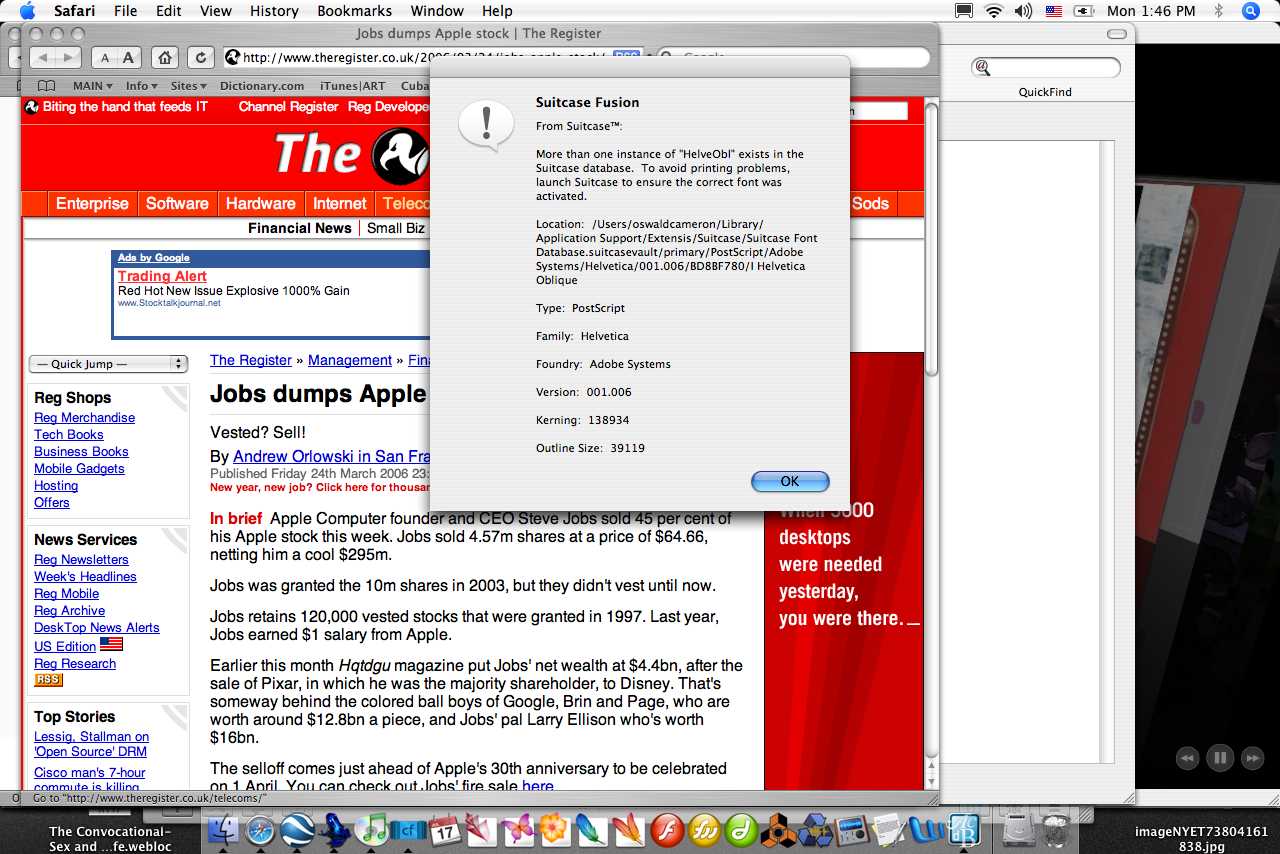Open the Hardware tab on The Register
Viewport: 1280px width, 854px height.
click(x=260, y=203)
